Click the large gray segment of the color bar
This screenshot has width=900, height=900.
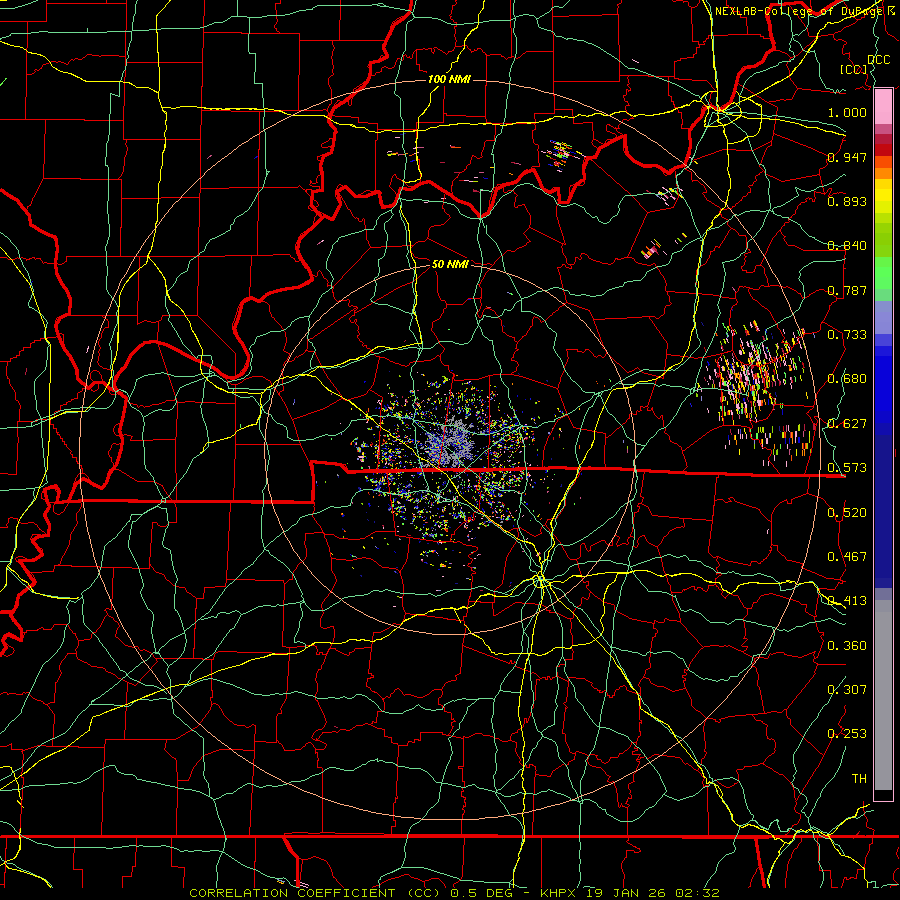click(x=883, y=695)
